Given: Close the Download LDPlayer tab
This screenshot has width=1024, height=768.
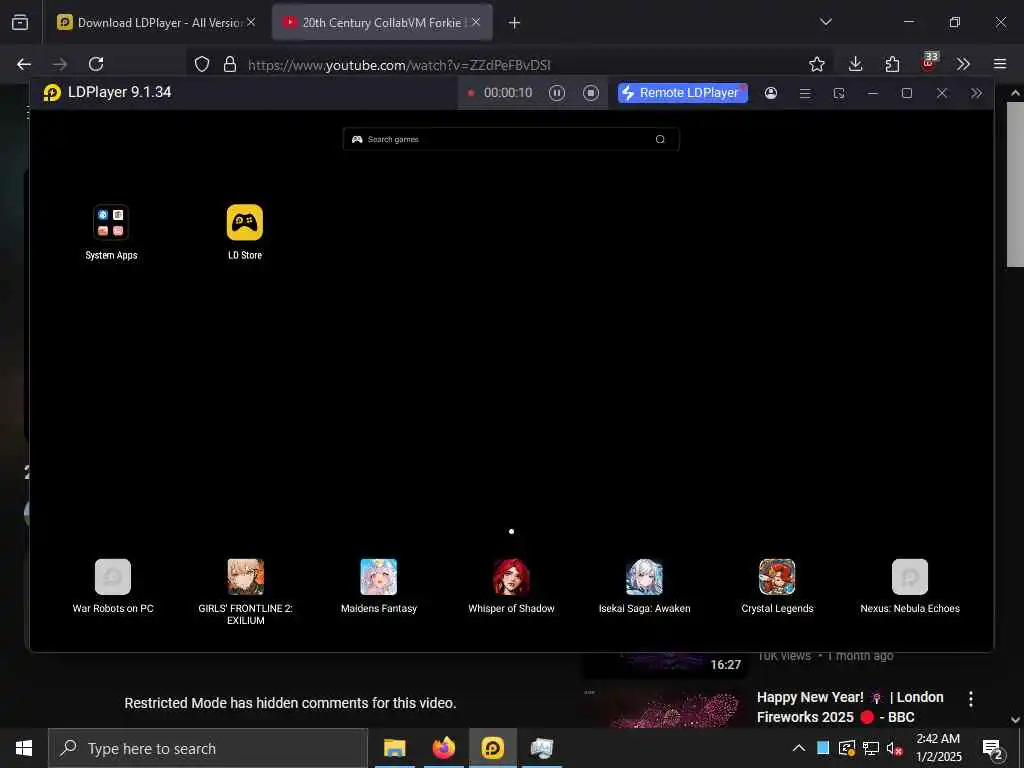Looking at the screenshot, I should click(x=251, y=22).
